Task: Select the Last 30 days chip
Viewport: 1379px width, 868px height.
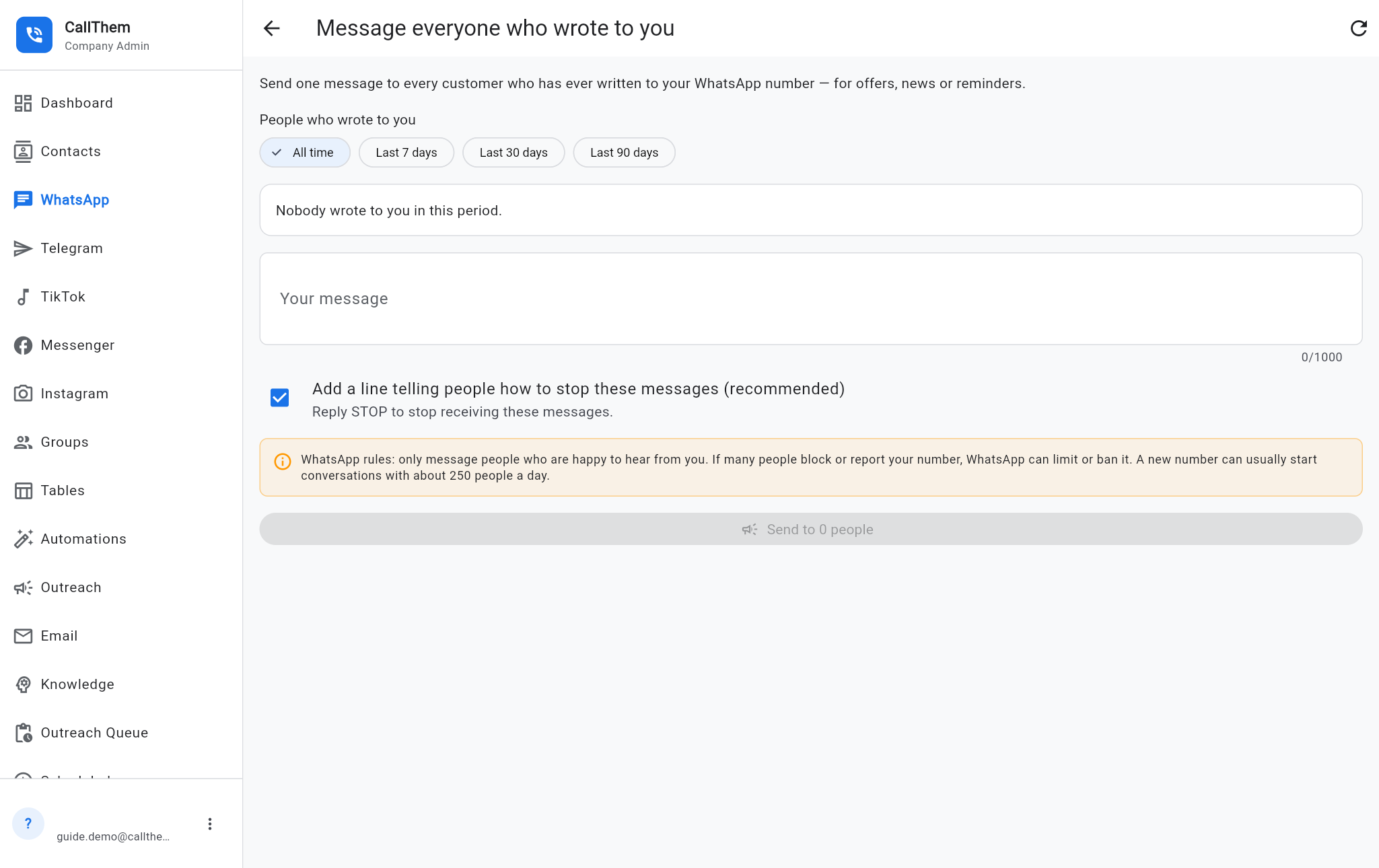Action: pyautogui.click(x=514, y=153)
